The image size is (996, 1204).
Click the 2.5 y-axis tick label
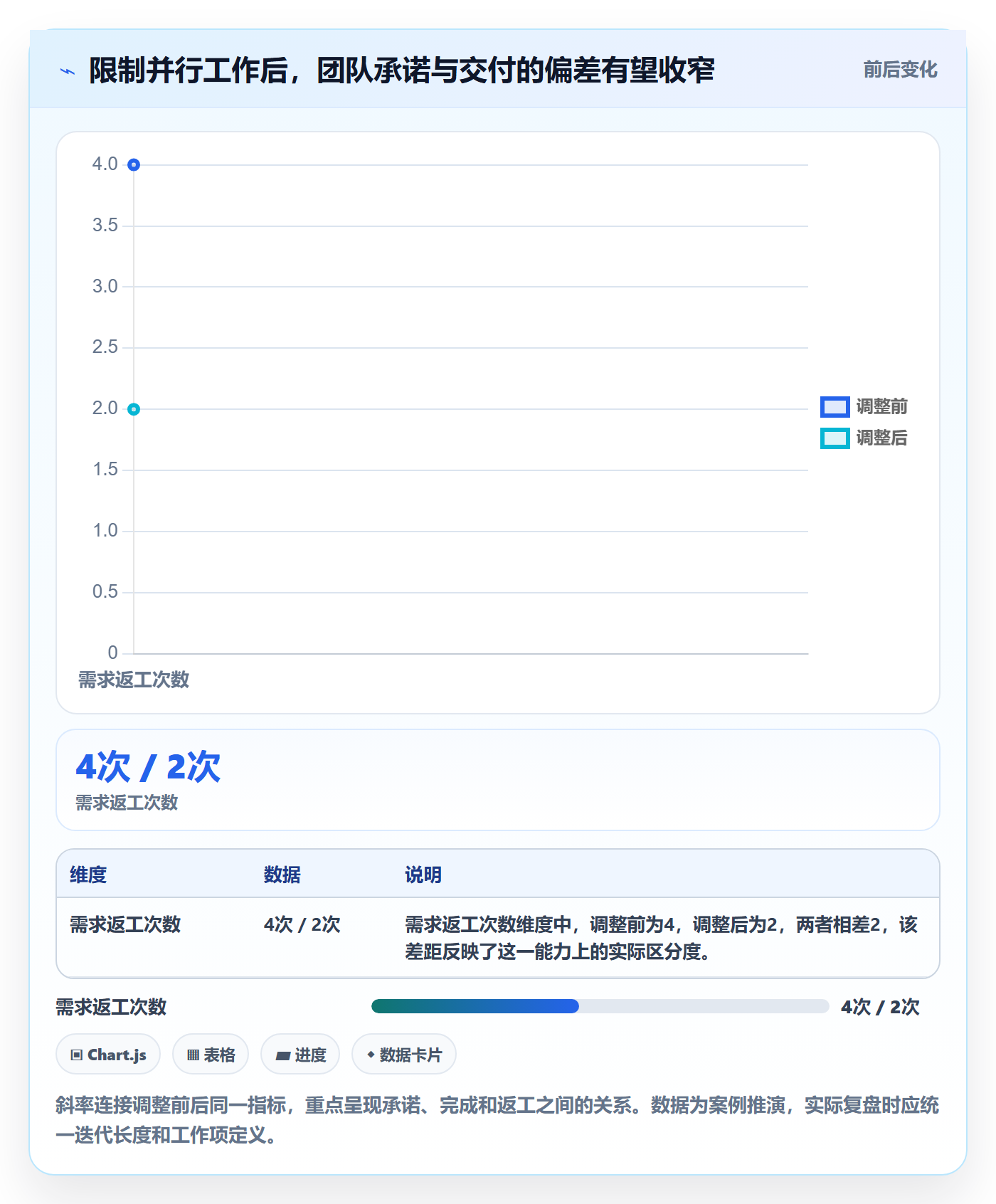(105, 347)
